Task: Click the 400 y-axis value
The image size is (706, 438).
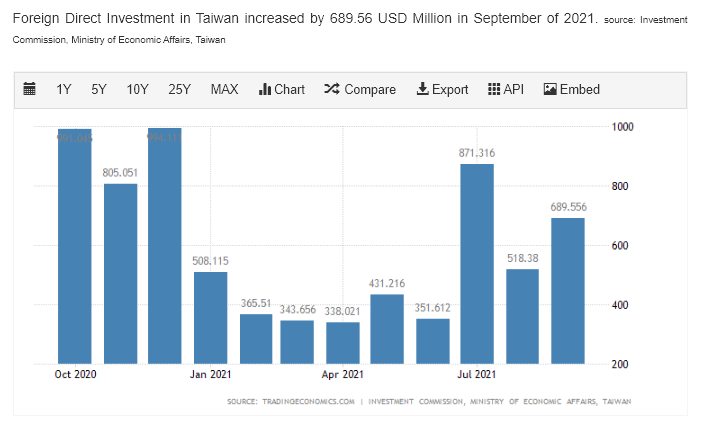Action: coord(620,305)
